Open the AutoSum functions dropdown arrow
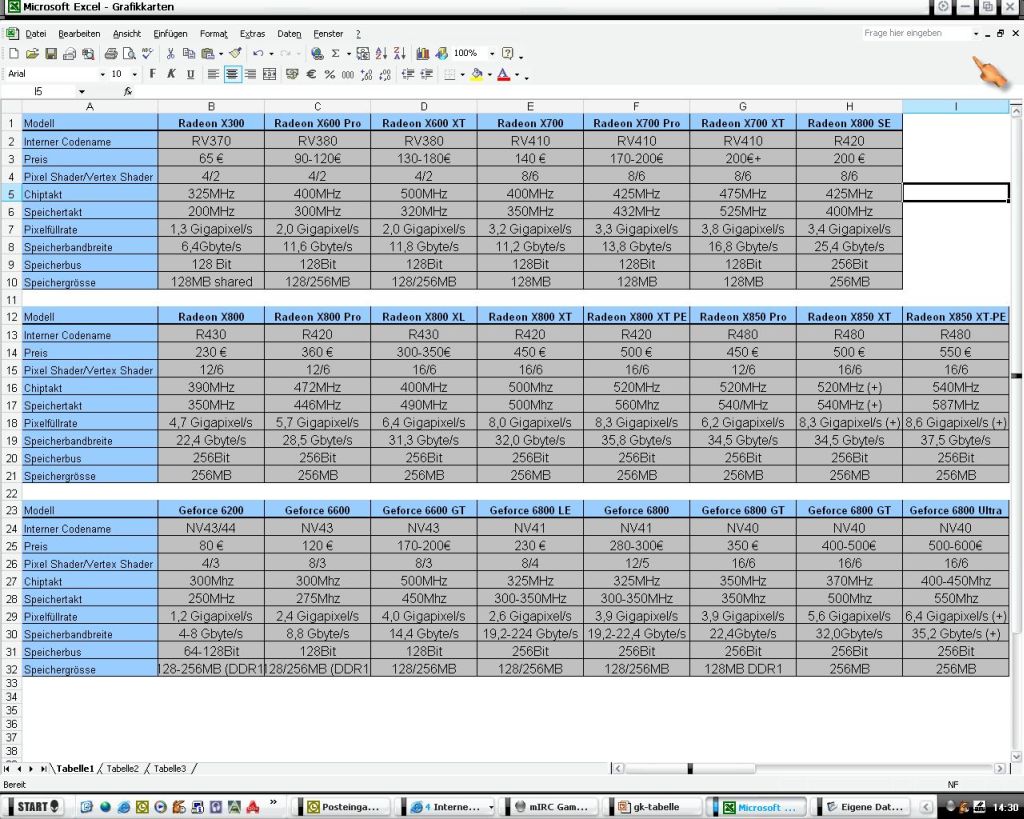Image resolution: width=1024 pixels, height=819 pixels. click(349, 54)
